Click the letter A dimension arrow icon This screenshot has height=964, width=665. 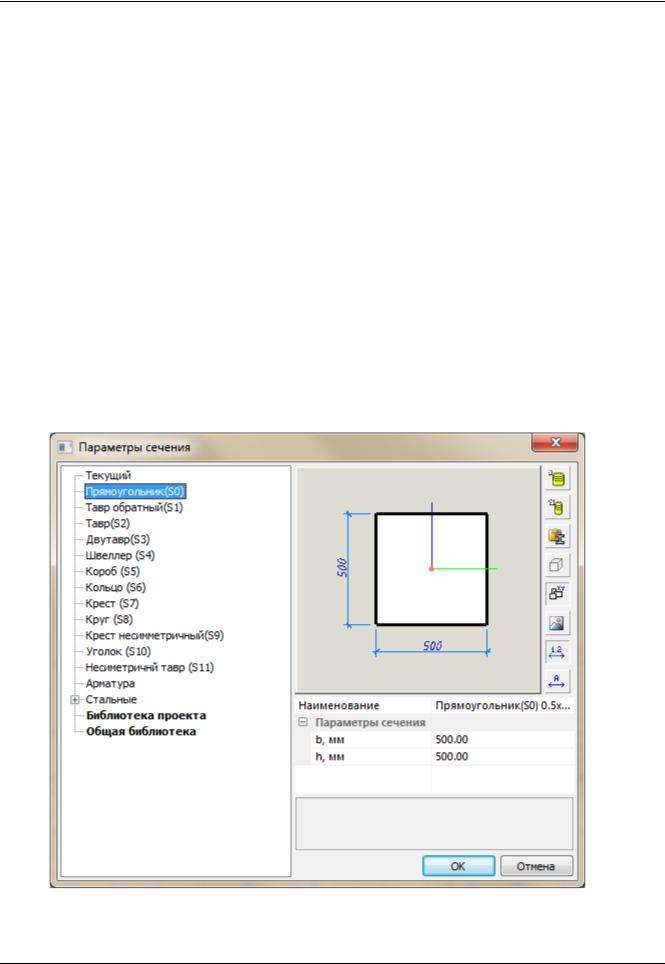coord(557,681)
